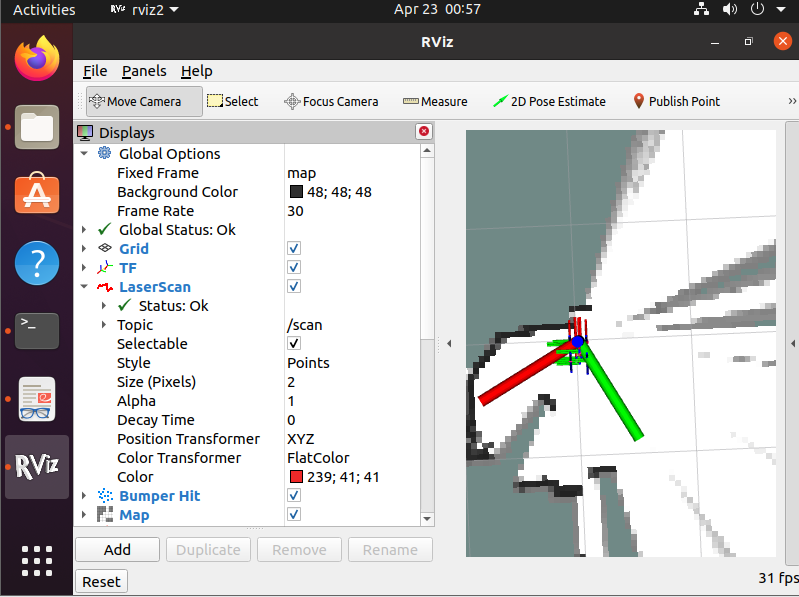Image resolution: width=799 pixels, height=597 pixels.
Task: Open the document viewer in the dock
Action: pyautogui.click(x=37, y=399)
